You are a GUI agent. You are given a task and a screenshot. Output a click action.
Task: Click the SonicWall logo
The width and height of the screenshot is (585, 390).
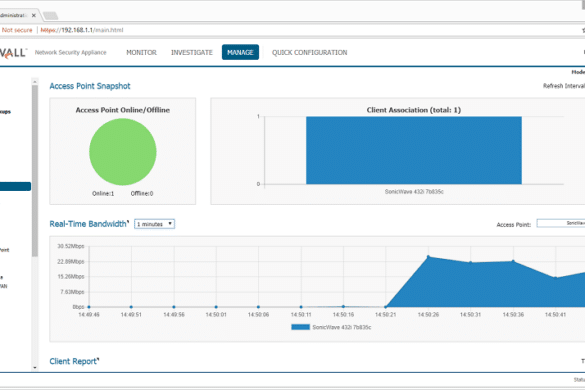coord(13,53)
